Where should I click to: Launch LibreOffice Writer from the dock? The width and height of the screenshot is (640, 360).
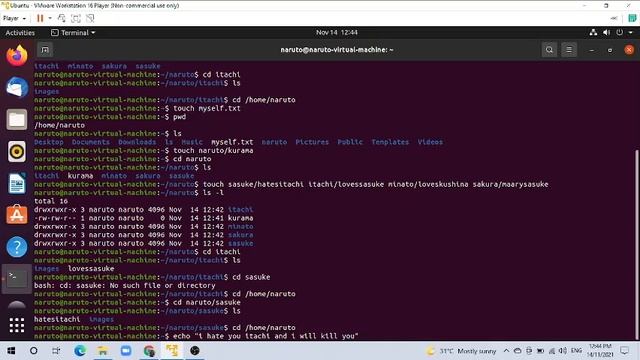(x=17, y=183)
